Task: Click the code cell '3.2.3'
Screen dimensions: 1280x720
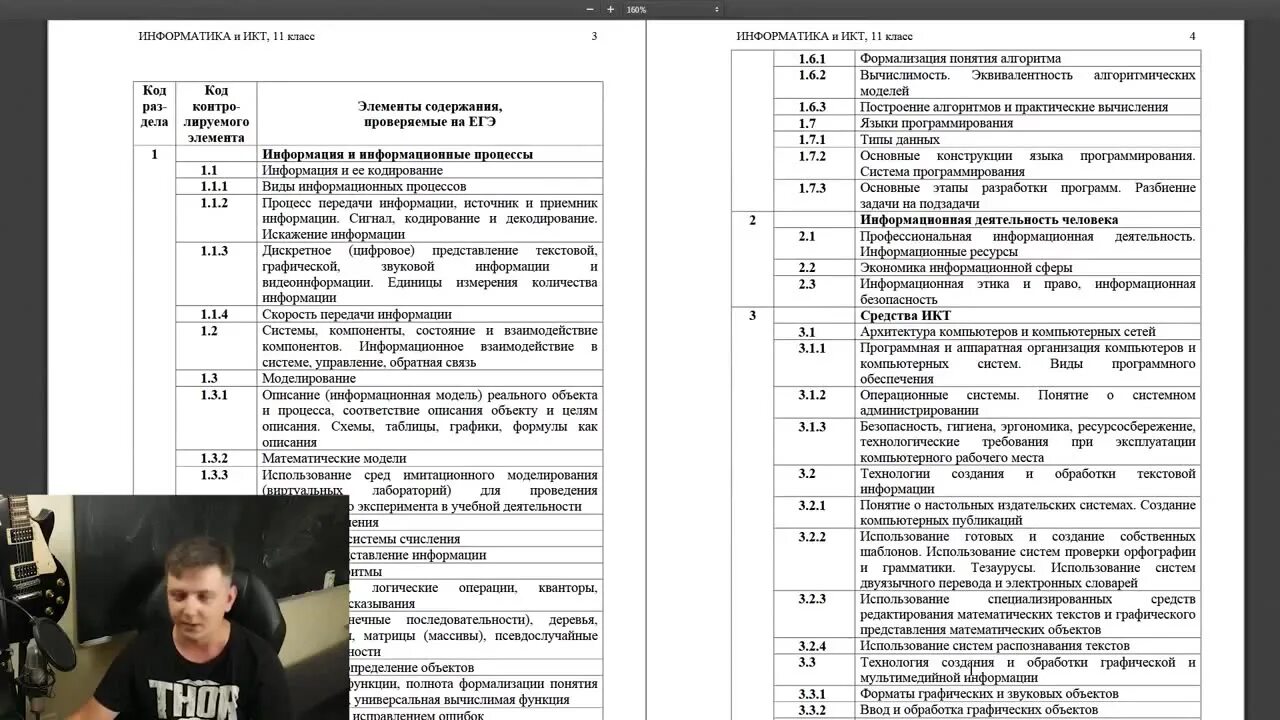Action: [x=813, y=599]
